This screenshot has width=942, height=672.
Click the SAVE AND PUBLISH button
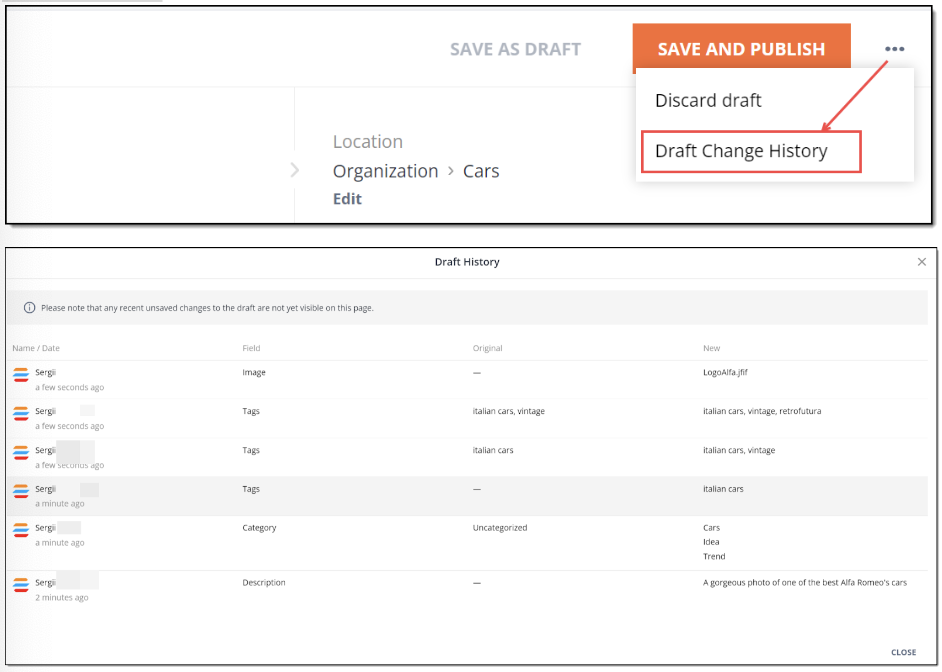740,48
